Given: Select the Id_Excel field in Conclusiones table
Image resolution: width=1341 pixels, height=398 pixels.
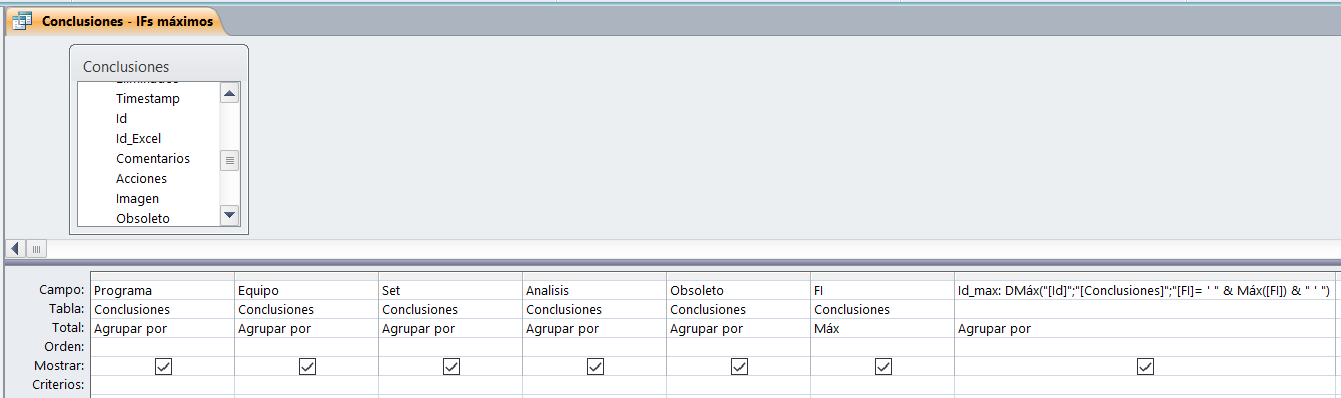Looking at the screenshot, I should point(138,138).
